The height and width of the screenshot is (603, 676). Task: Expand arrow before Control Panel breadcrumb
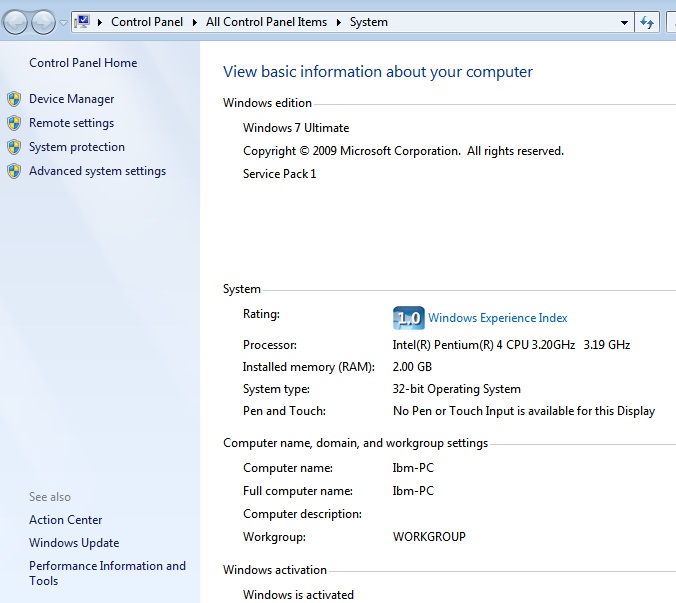coord(100,22)
